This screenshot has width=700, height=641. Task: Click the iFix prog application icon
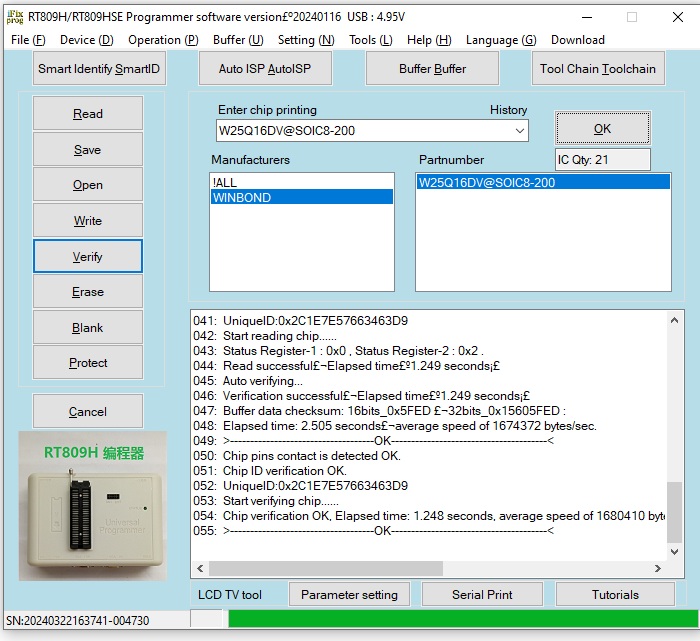(15, 17)
